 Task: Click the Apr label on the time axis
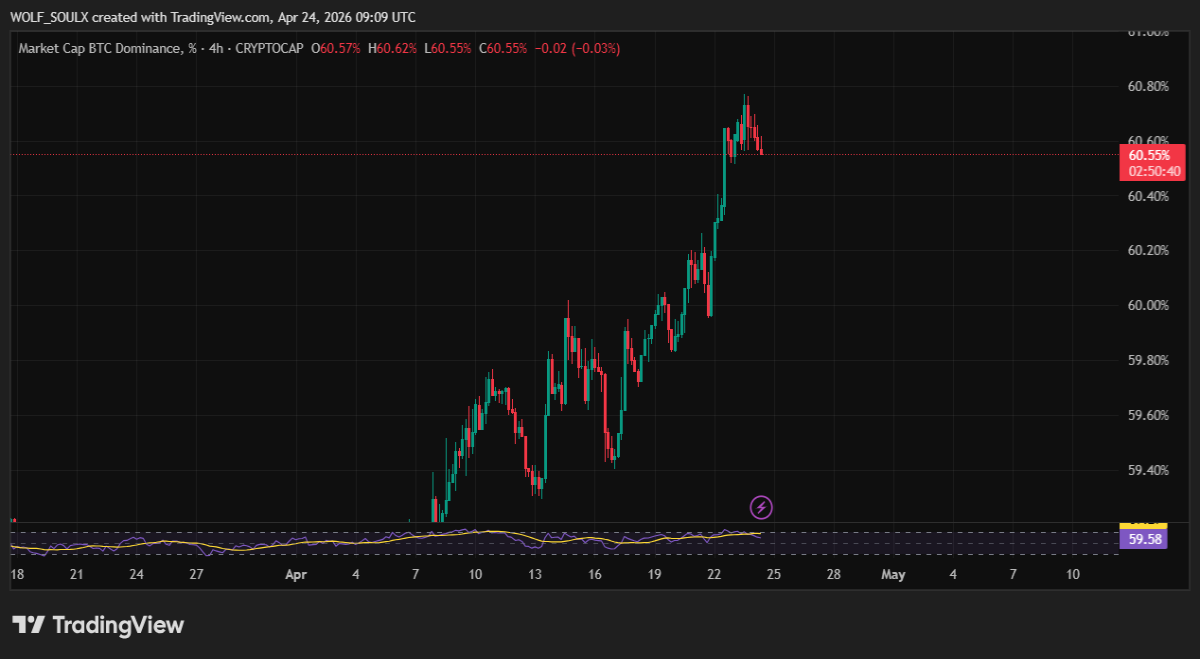coord(295,575)
